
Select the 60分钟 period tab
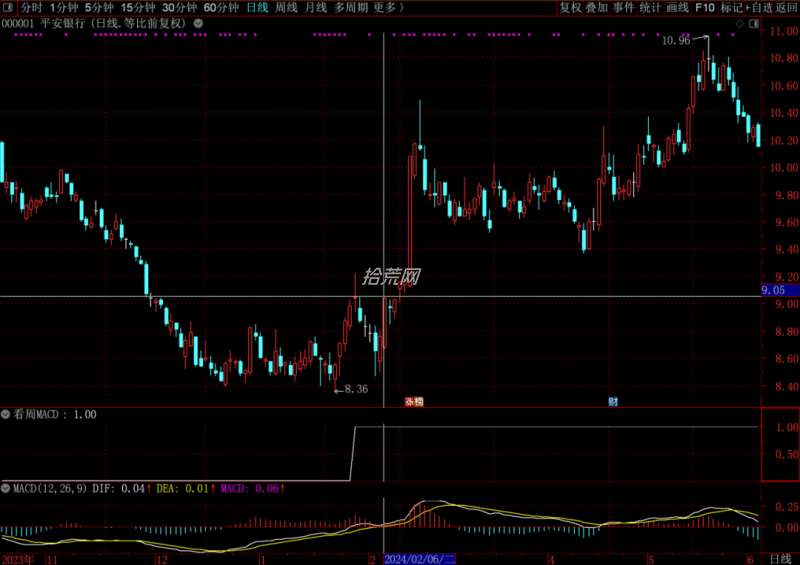point(221,8)
